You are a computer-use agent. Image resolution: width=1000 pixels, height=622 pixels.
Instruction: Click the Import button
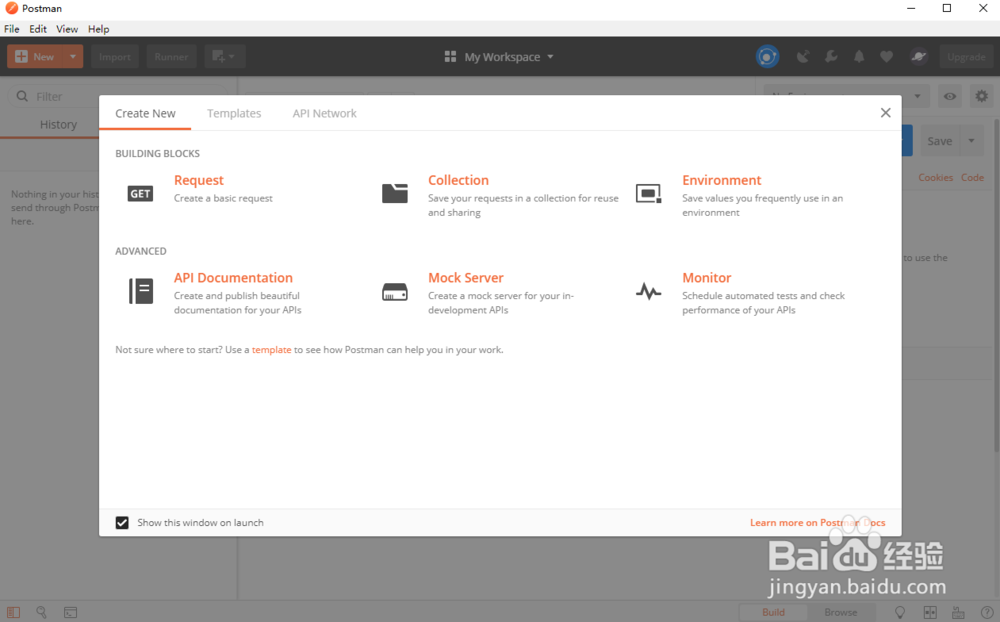115,57
